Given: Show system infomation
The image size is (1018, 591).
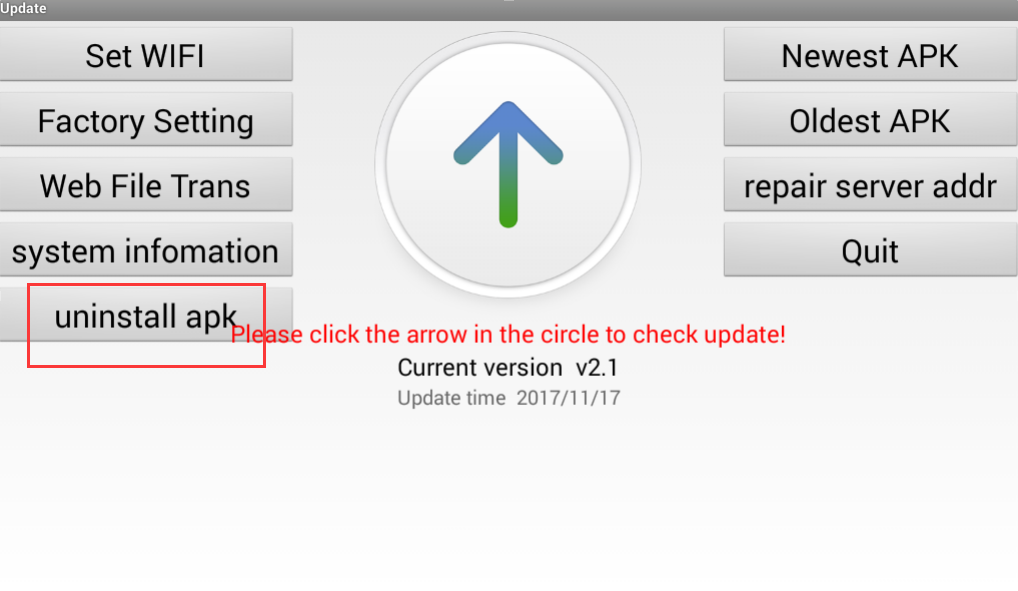Looking at the screenshot, I should coord(146,250).
